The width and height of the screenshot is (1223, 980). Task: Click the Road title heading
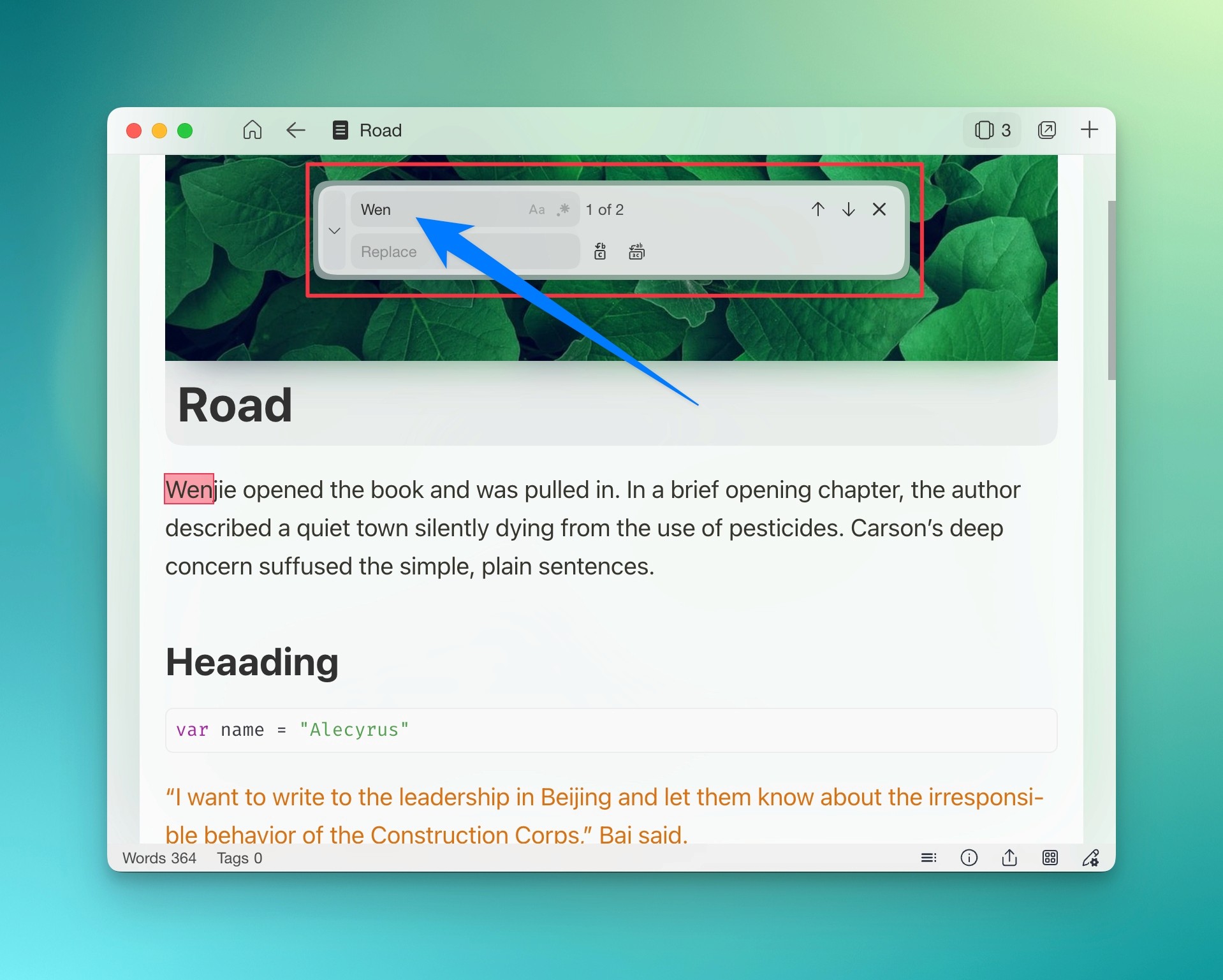pyautogui.click(x=235, y=405)
